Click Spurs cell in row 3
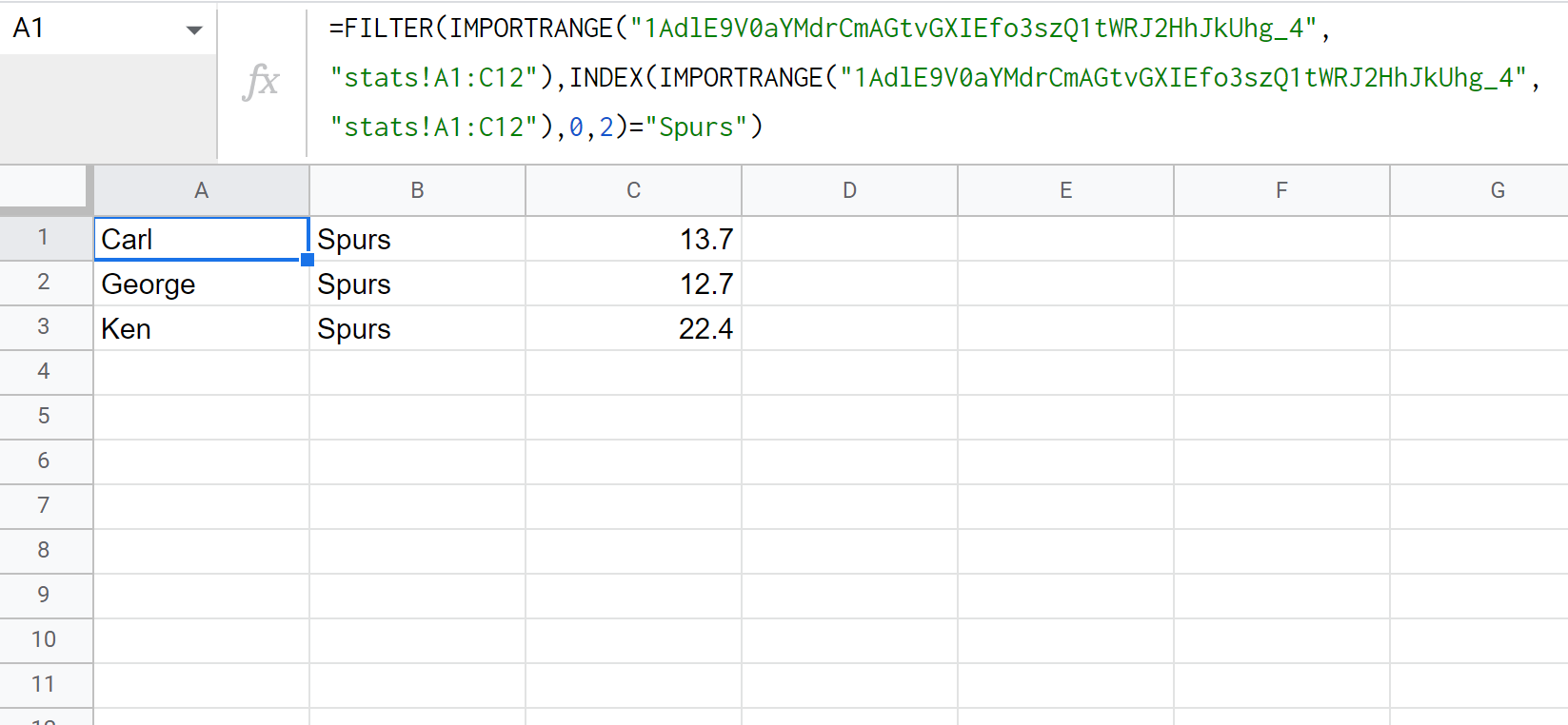 coord(418,328)
